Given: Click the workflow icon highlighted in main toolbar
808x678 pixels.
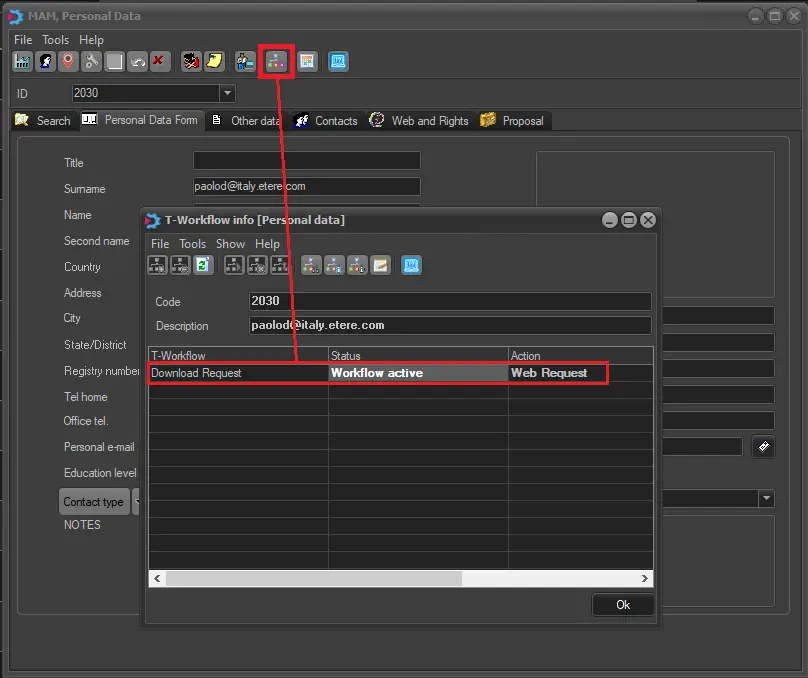Looking at the screenshot, I should click(x=275, y=62).
